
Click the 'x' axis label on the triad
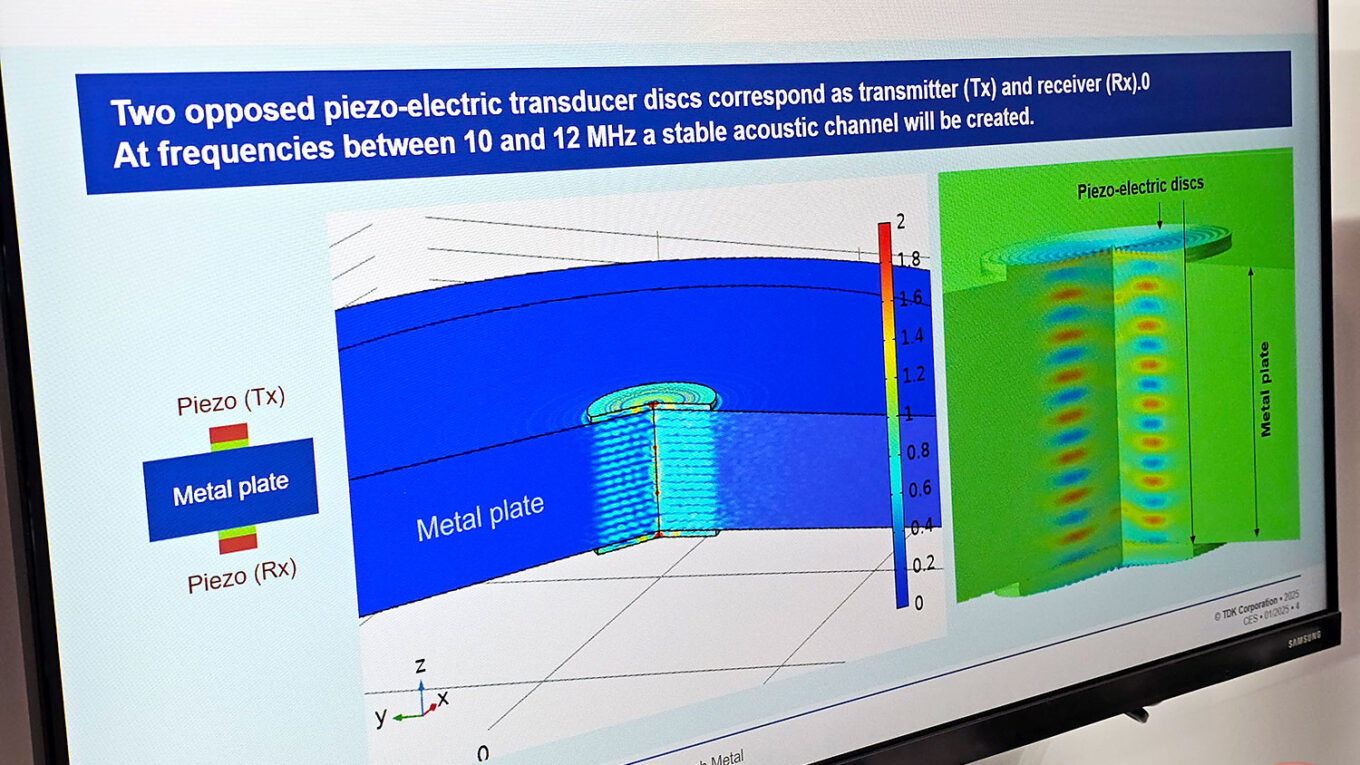443,698
